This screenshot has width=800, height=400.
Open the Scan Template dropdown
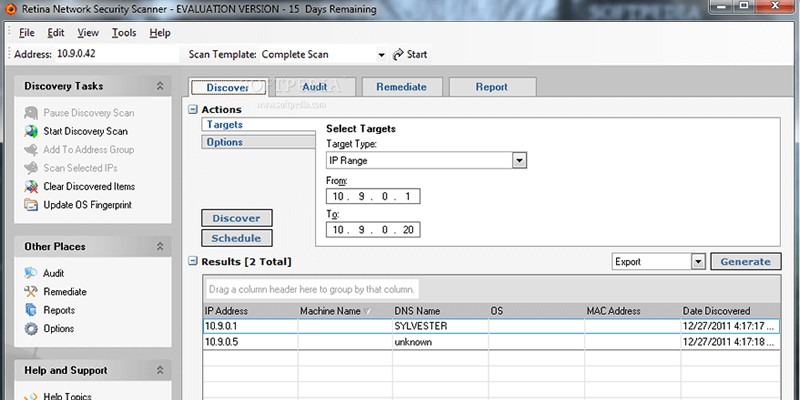(381, 55)
